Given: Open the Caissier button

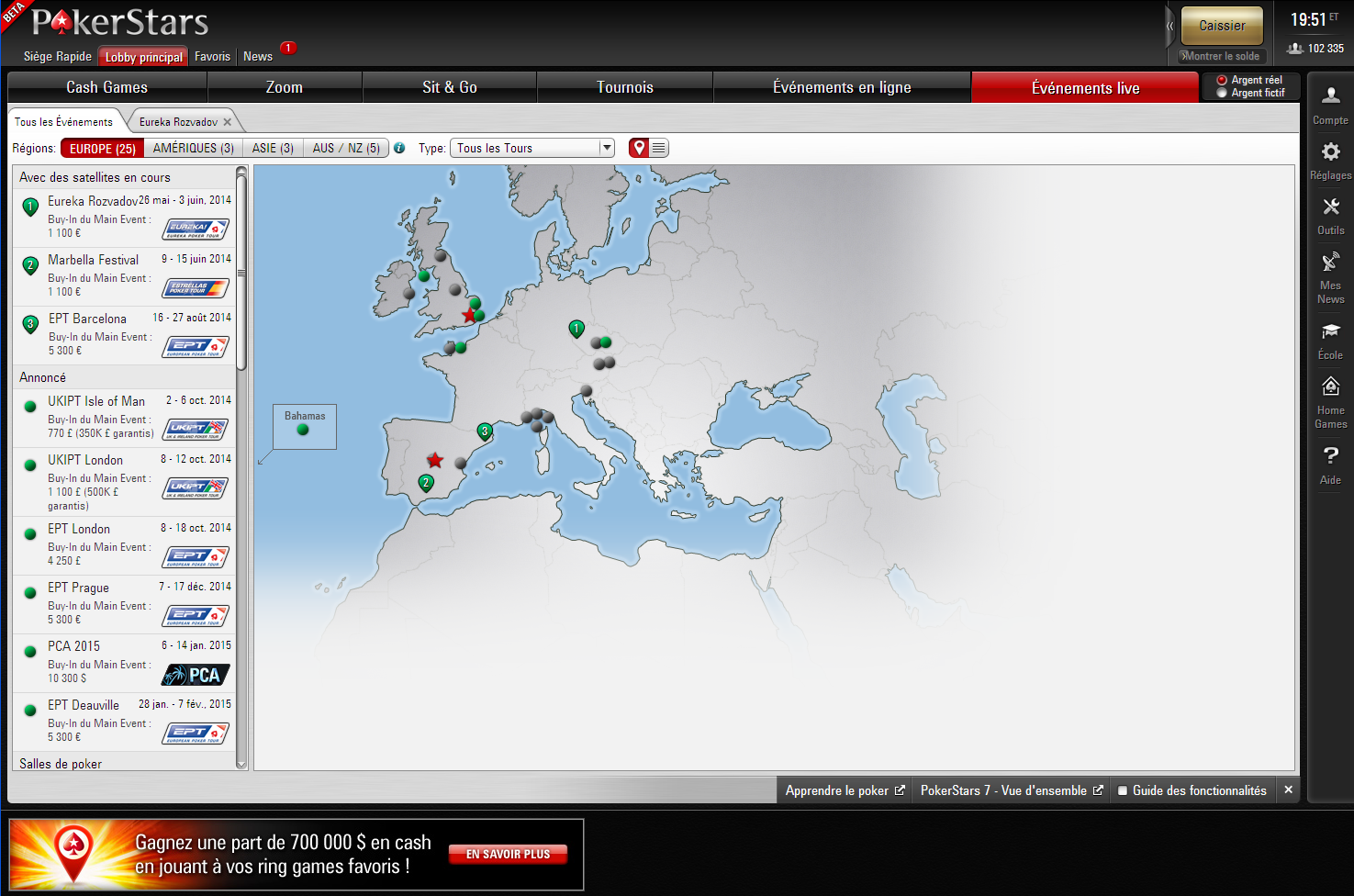Looking at the screenshot, I should point(1222,26).
